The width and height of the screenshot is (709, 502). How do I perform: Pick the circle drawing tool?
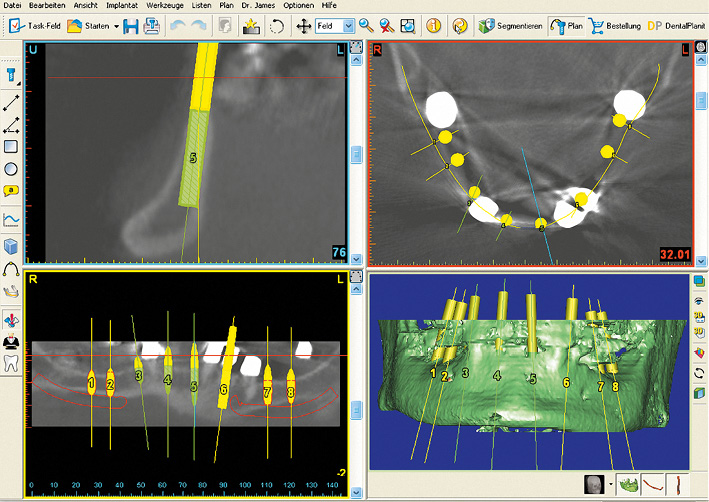coord(13,168)
